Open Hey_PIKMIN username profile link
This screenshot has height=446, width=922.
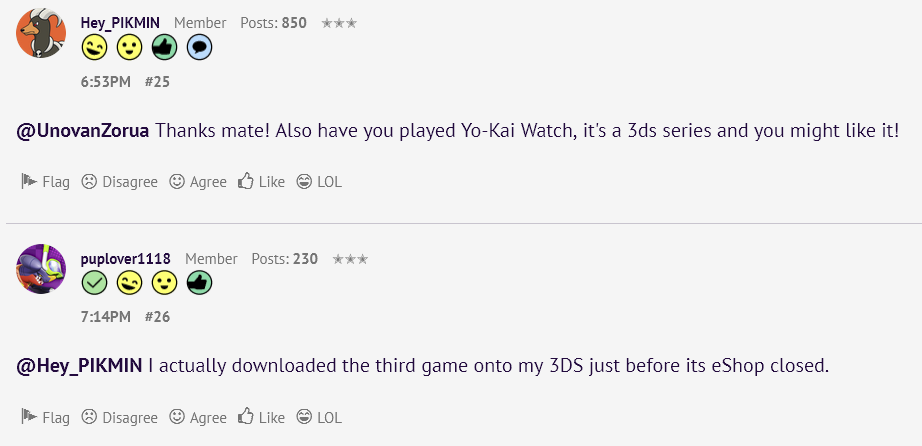point(120,23)
